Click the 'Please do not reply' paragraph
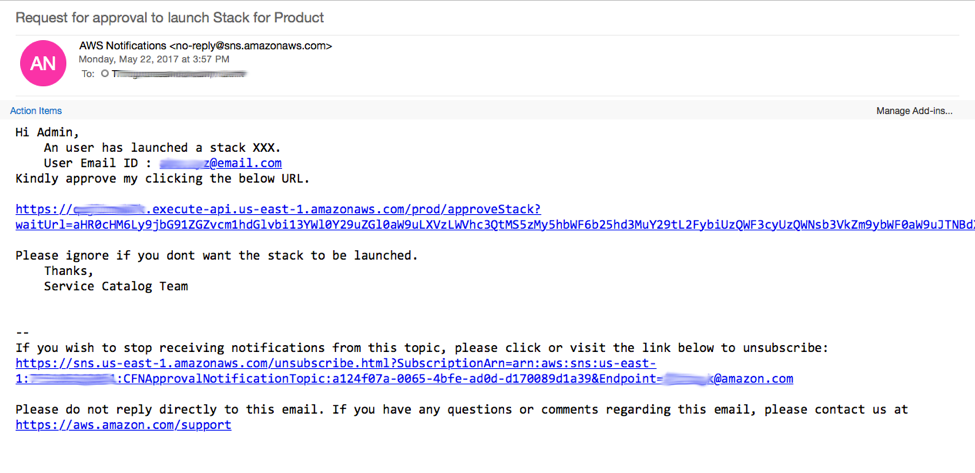The height and width of the screenshot is (473, 975). 462,410
